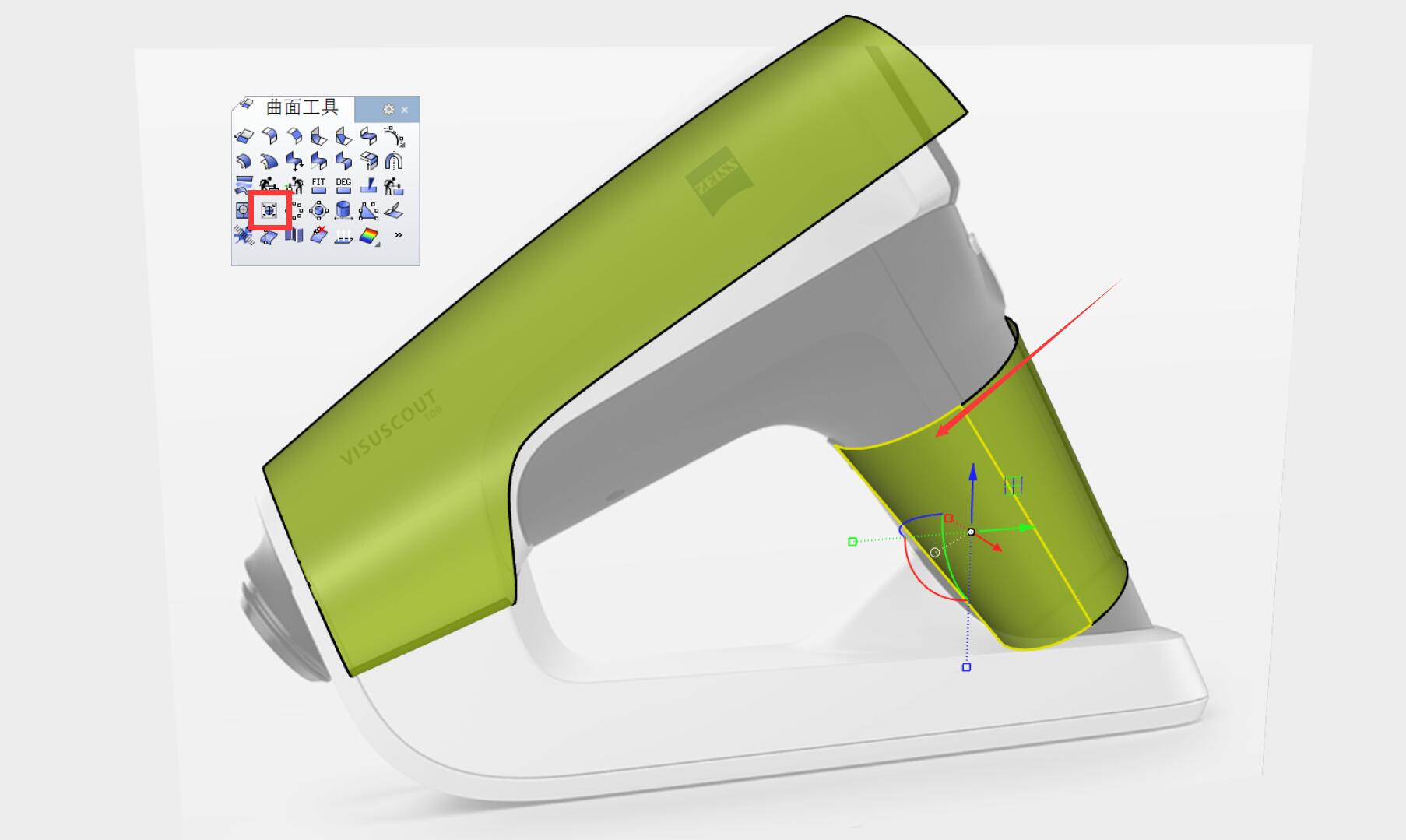The height and width of the screenshot is (840, 1406).
Task: Click the box with arrows icon
Action: pos(368,162)
